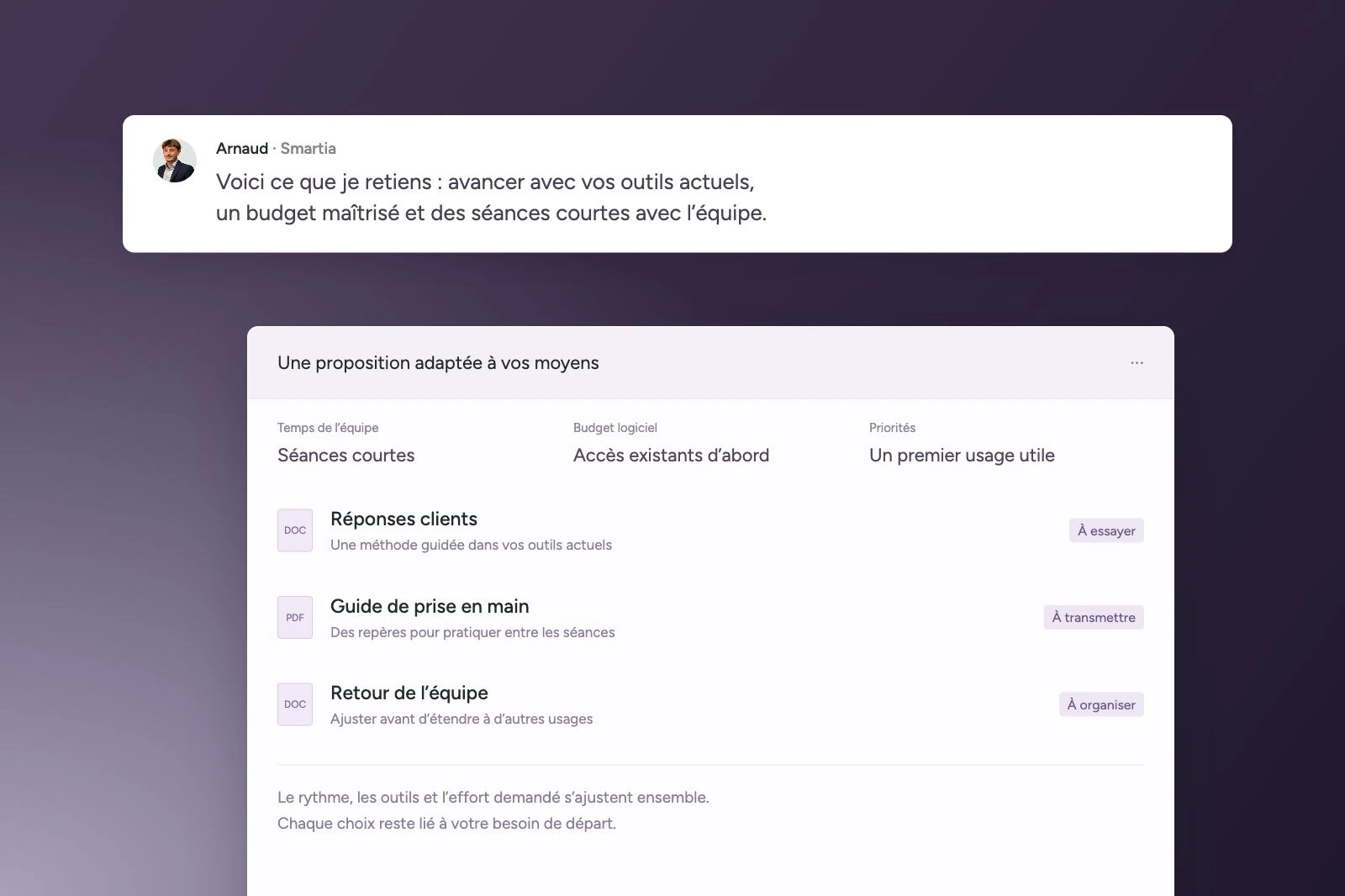Open the Réponses clients document title

(403, 519)
